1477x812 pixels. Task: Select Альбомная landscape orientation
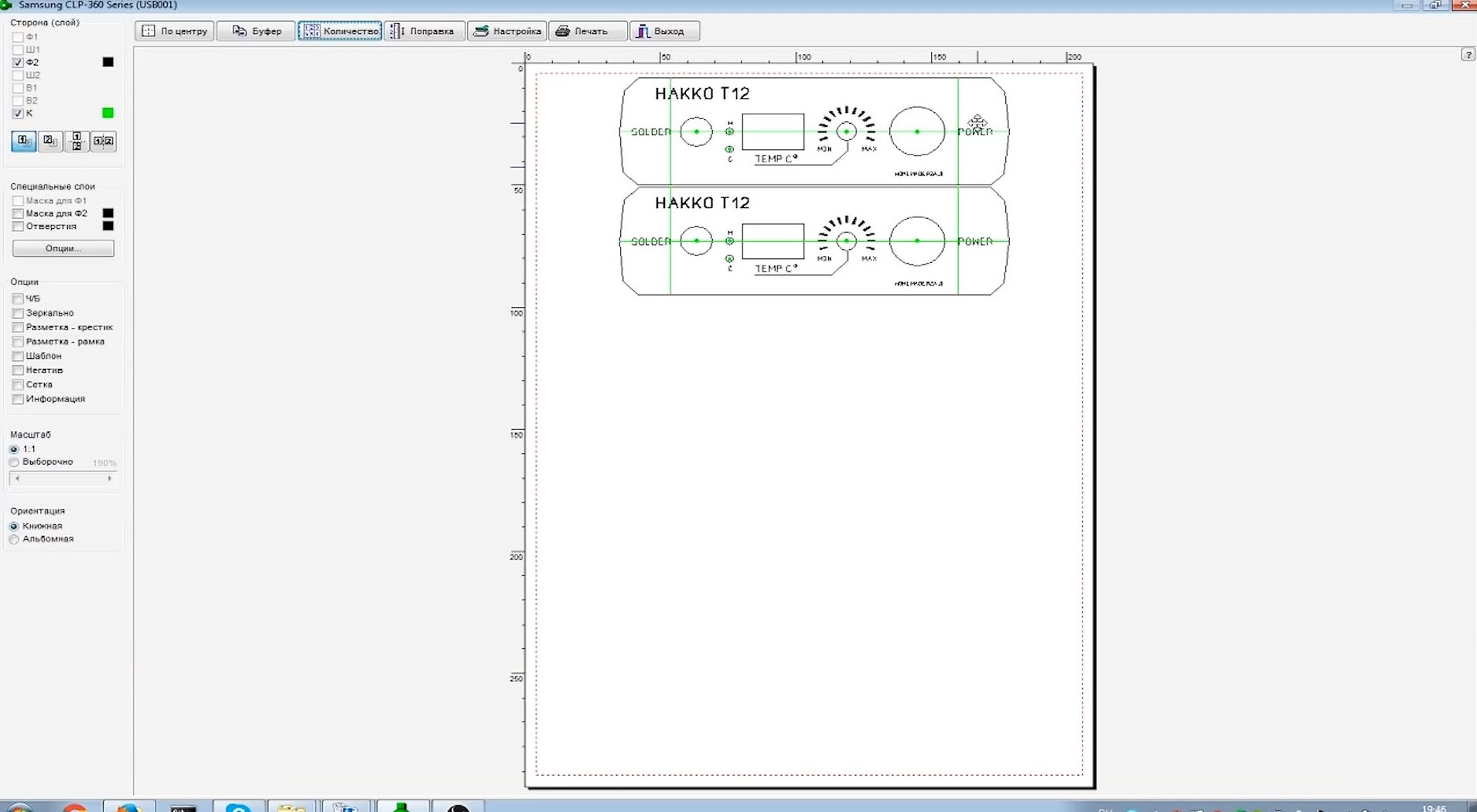pos(14,539)
